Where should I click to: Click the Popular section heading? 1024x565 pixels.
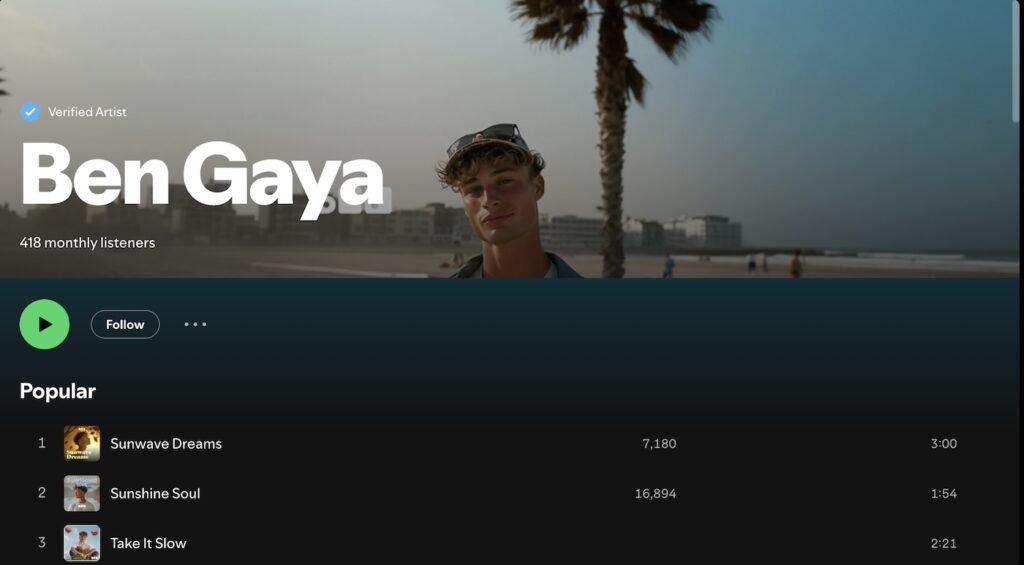(x=57, y=391)
